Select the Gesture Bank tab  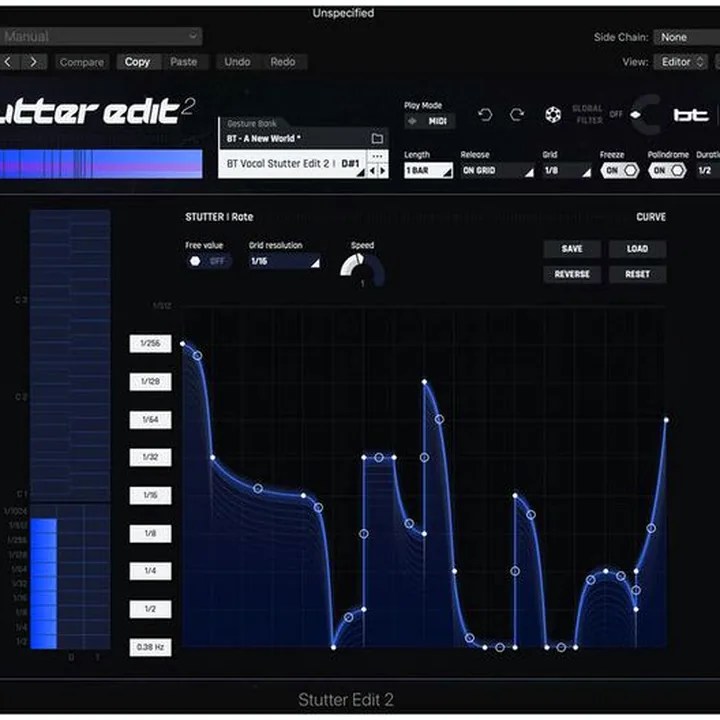click(x=252, y=124)
